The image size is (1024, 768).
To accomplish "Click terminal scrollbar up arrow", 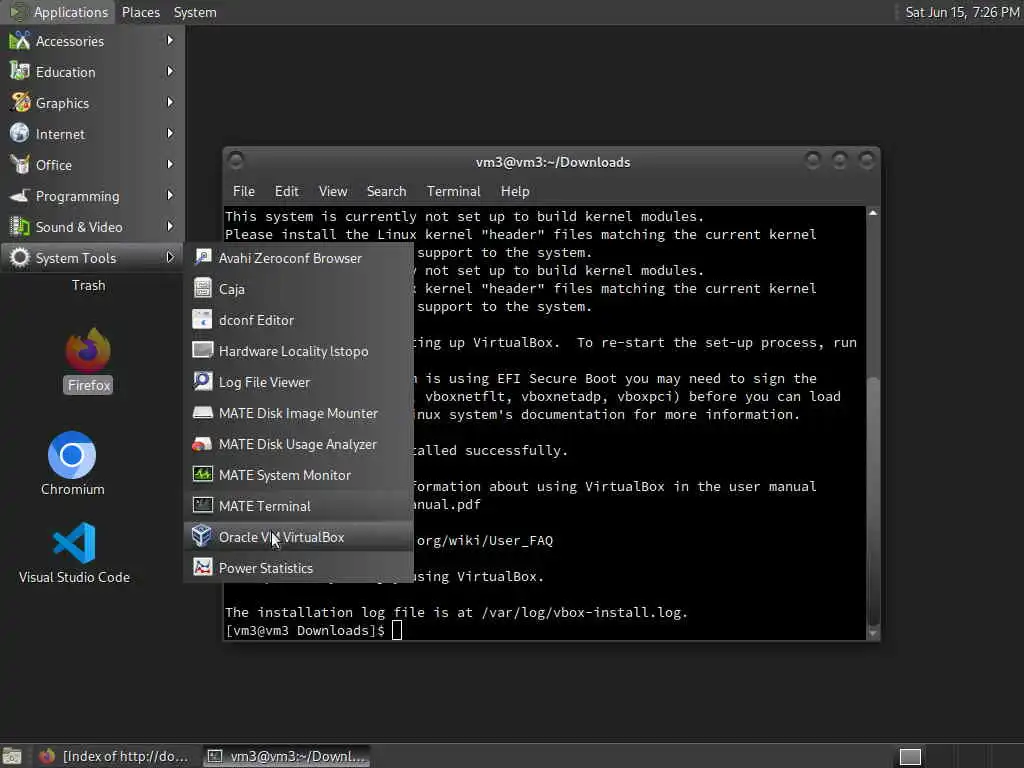I will click(x=872, y=213).
